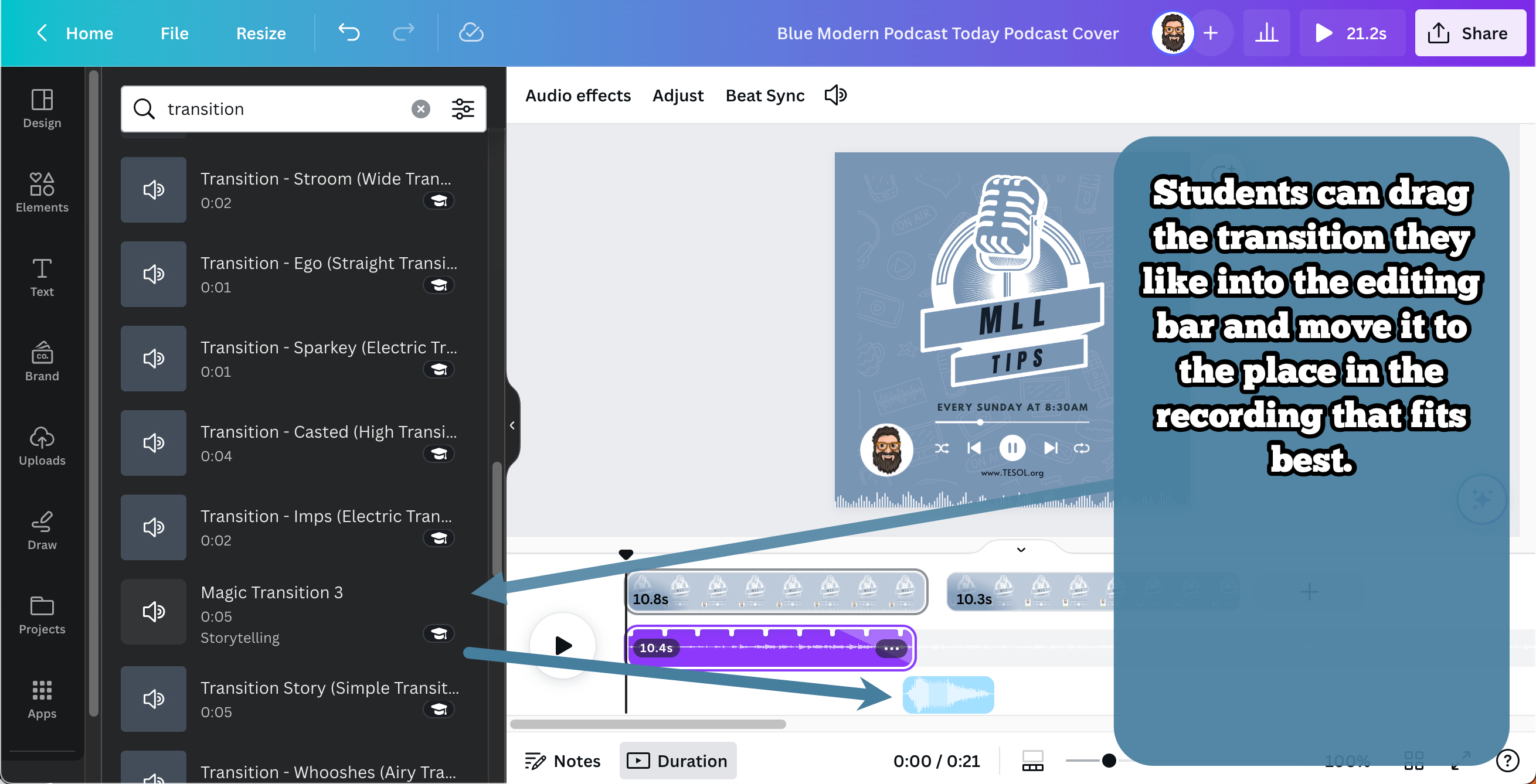Screen dimensions: 1536x784
Task: Collapse timeline with chevron down
Action: [1021, 549]
